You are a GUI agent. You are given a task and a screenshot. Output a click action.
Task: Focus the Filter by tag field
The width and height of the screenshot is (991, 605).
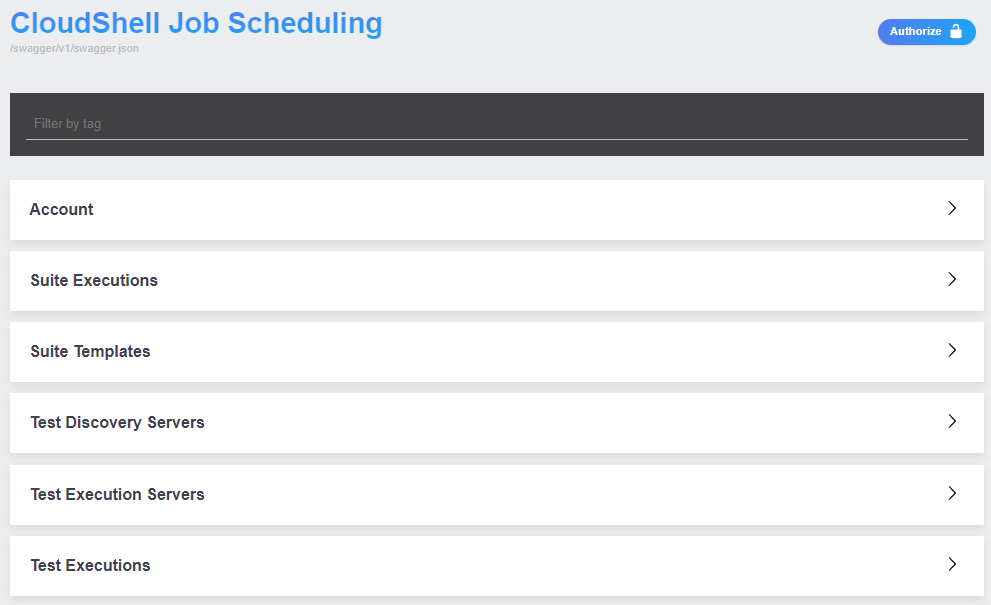pyautogui.click(x=496, y=124)
